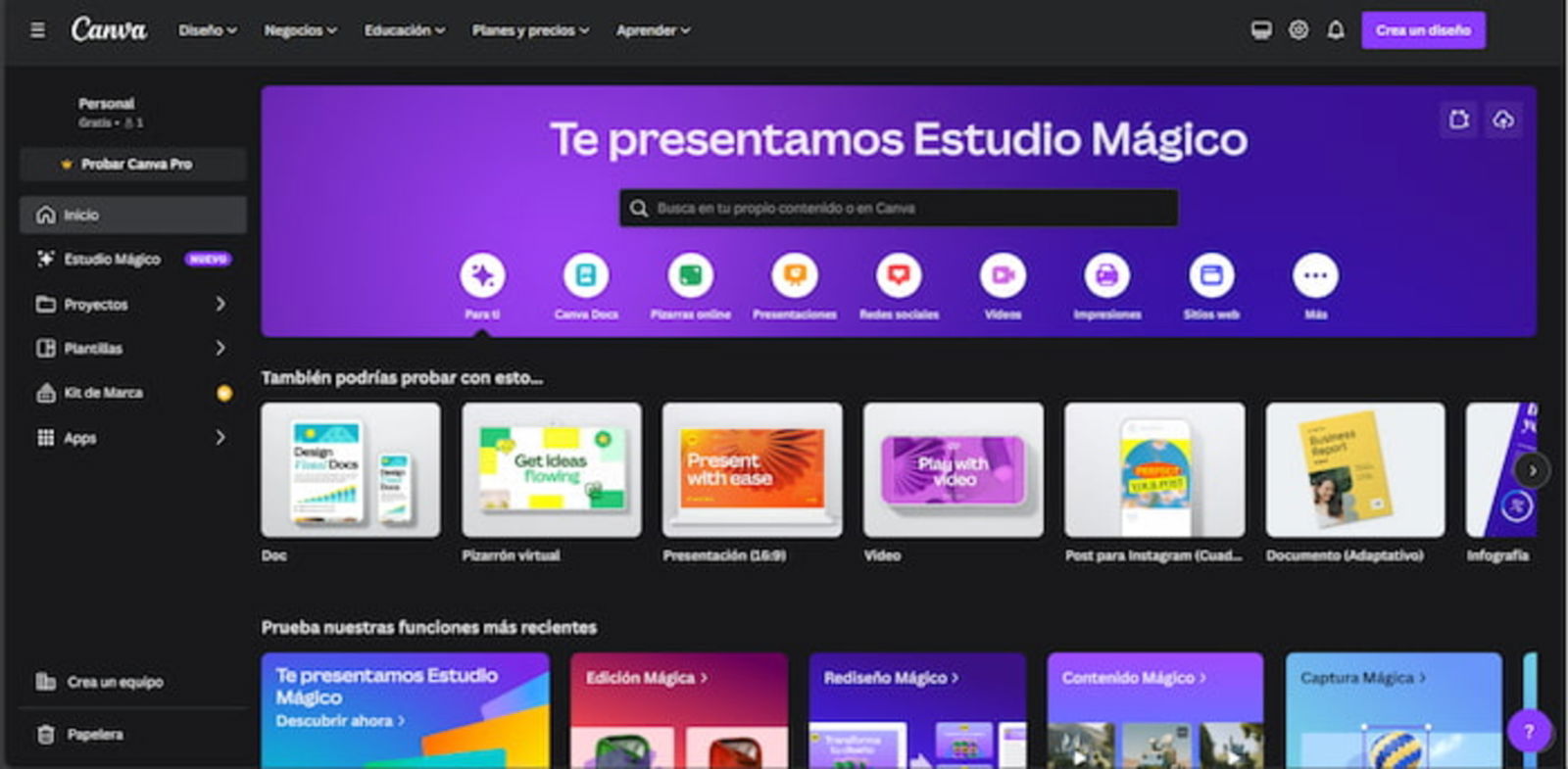The height and width of the screenshot is (769, 1568).
Task: Select the Videos category icon
Action: coord(1003,275)
